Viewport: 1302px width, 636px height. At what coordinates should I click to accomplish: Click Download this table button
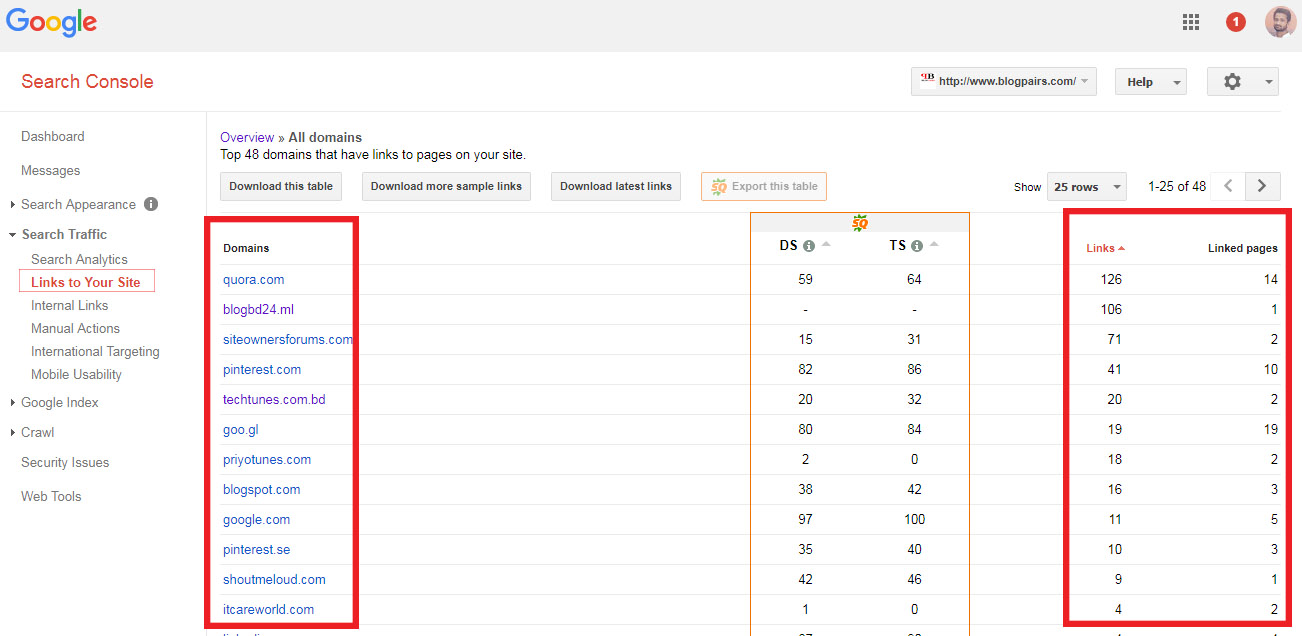coord(281,186)
